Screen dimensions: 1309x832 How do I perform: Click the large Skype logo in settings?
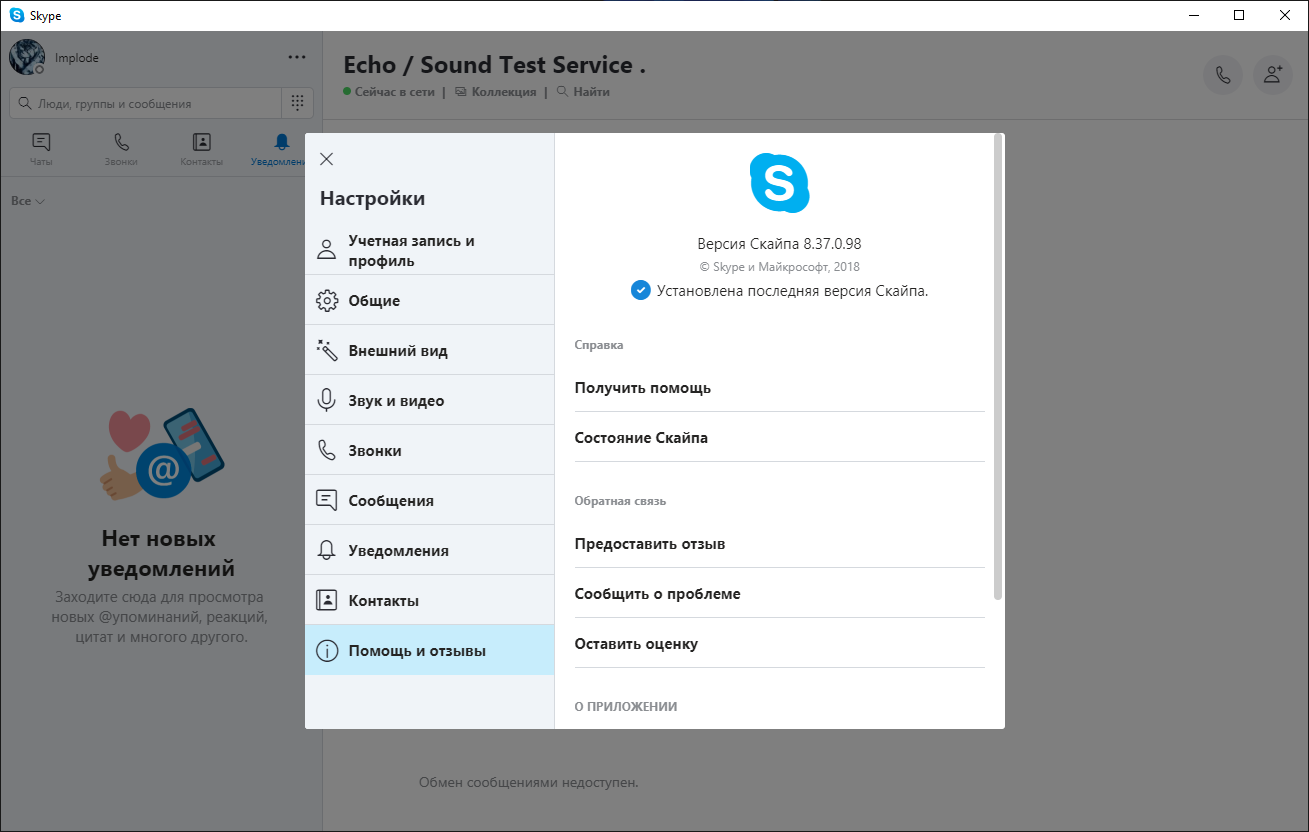tap(779, 183)
